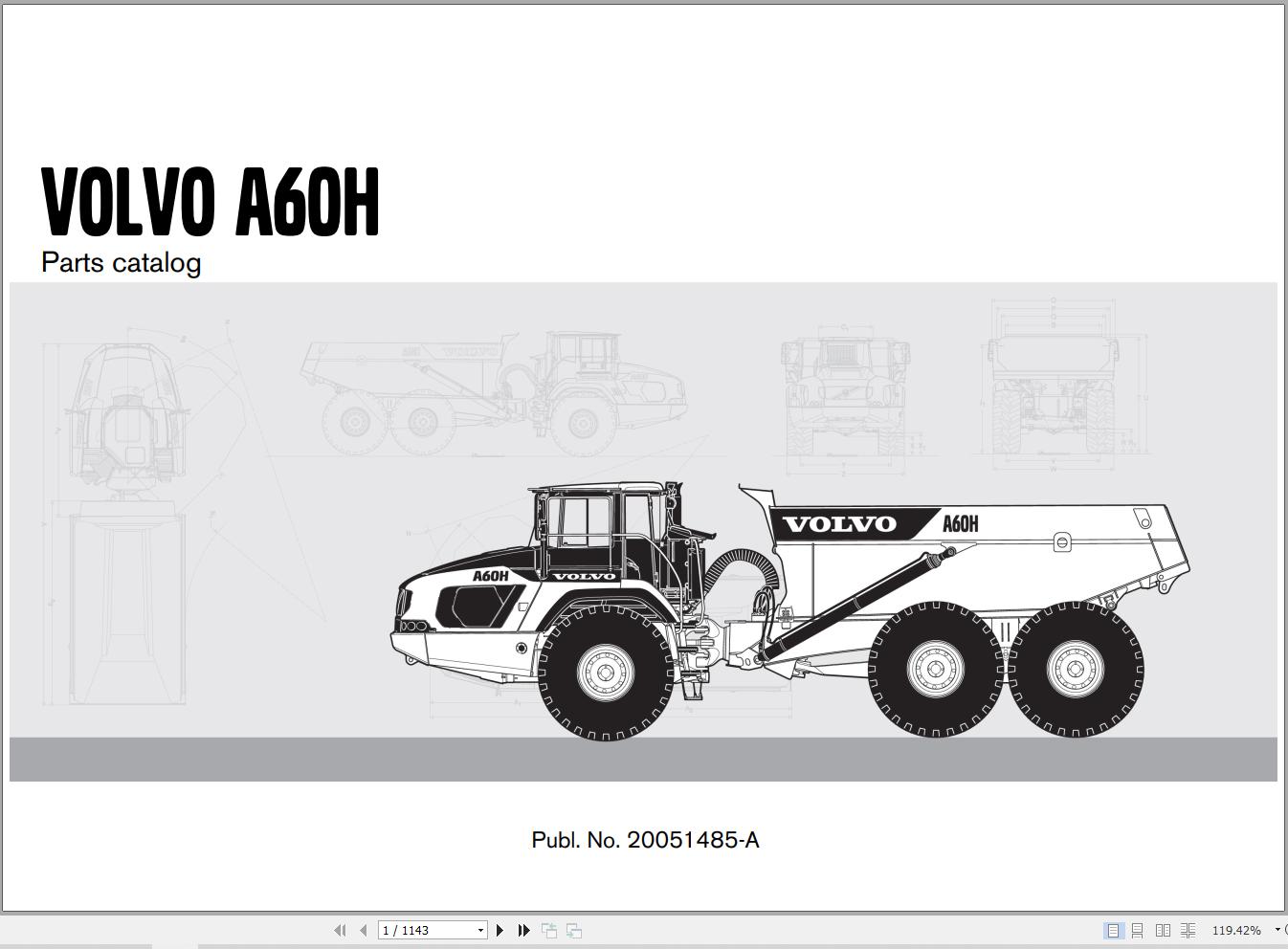Jump to the first page
This screenshot has width=1288, height=949.
341,930
